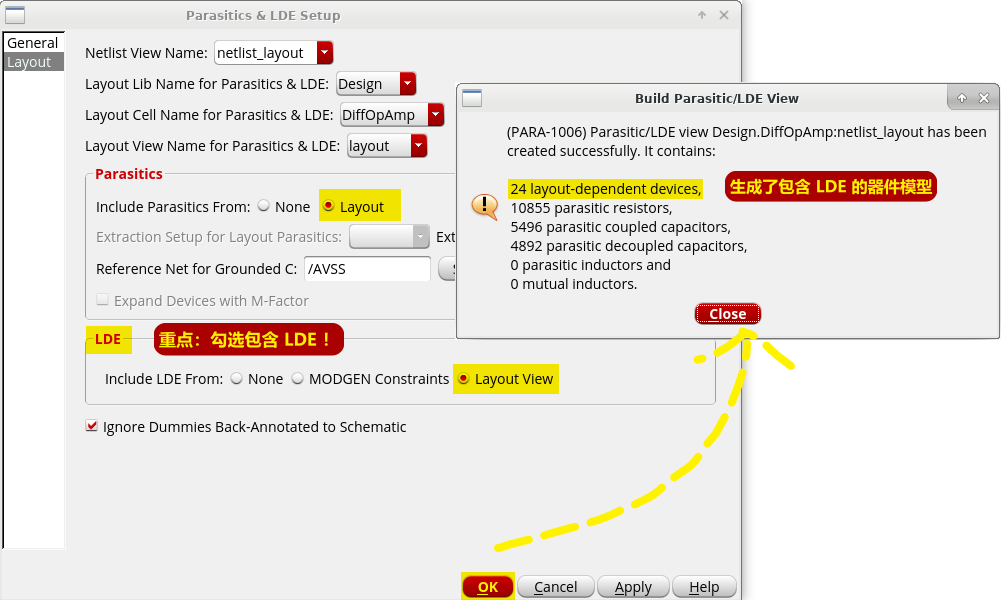1001x600 pixels.
Task: Toggle Ignore Dummies Back-Annotated to Schematic
Action: (93, 427)
